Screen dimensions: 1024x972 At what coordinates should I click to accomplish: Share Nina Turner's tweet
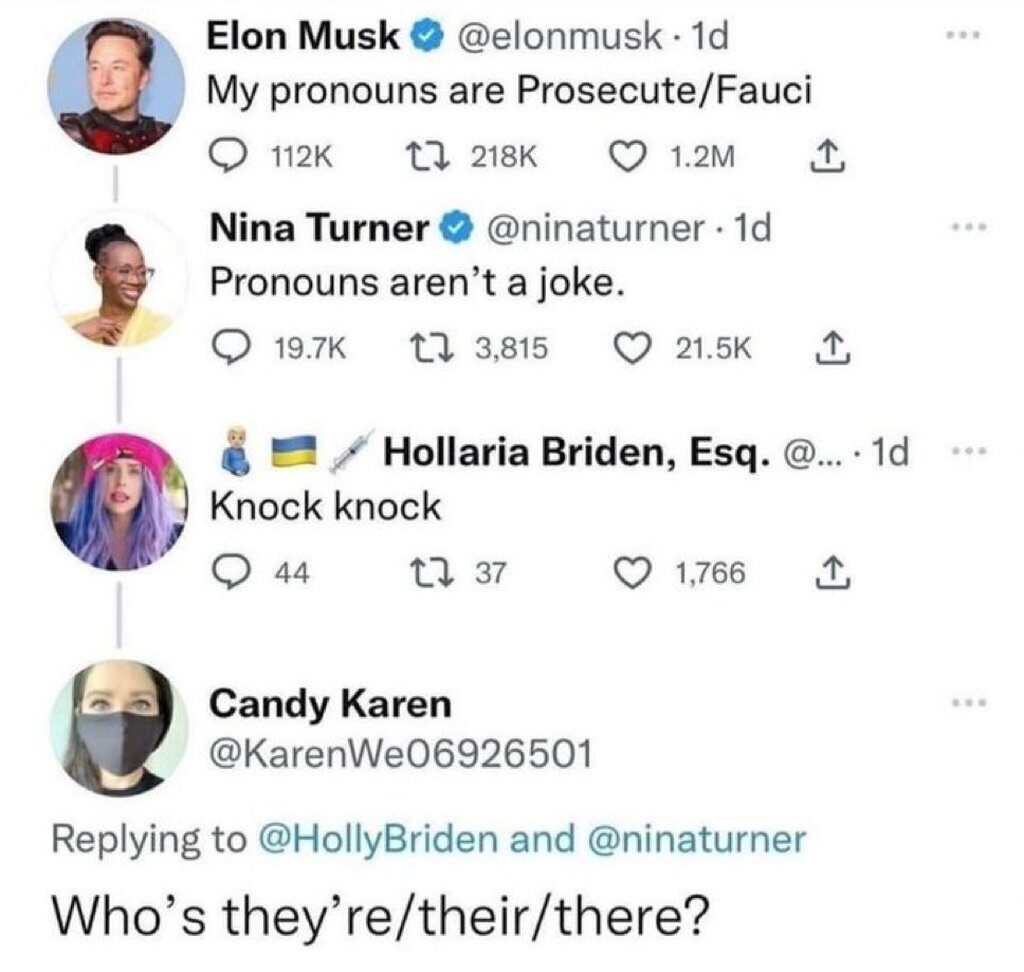(x=833, y=348)
